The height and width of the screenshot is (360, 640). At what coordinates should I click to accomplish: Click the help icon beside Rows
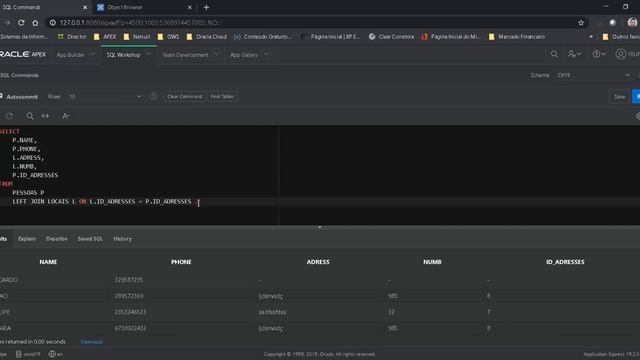pyautogui.click(x=153, y=96)
